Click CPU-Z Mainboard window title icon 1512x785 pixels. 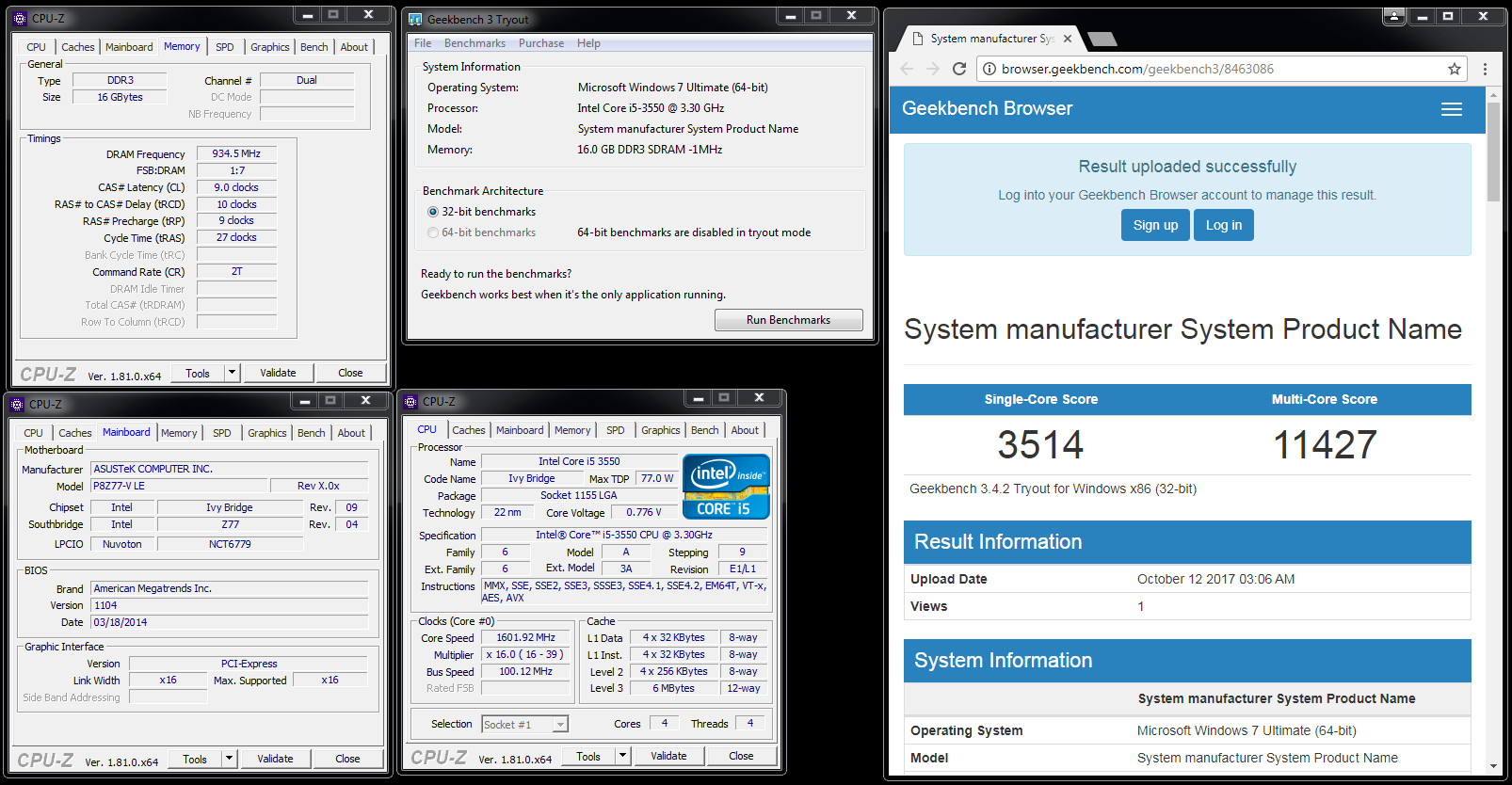point(16,404)
